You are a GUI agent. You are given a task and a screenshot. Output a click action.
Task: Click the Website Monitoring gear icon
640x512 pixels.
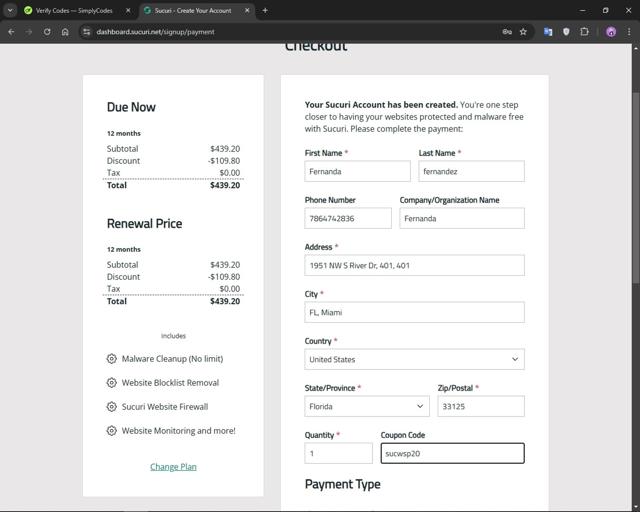pos(111,430)
